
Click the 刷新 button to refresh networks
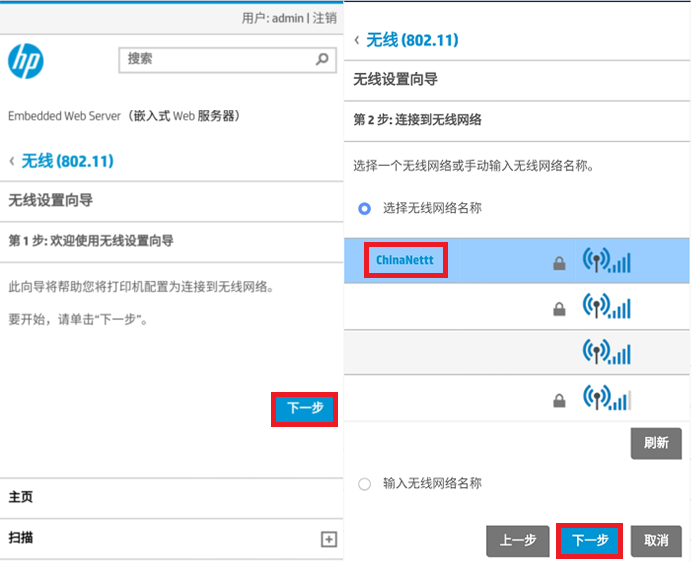656,443
